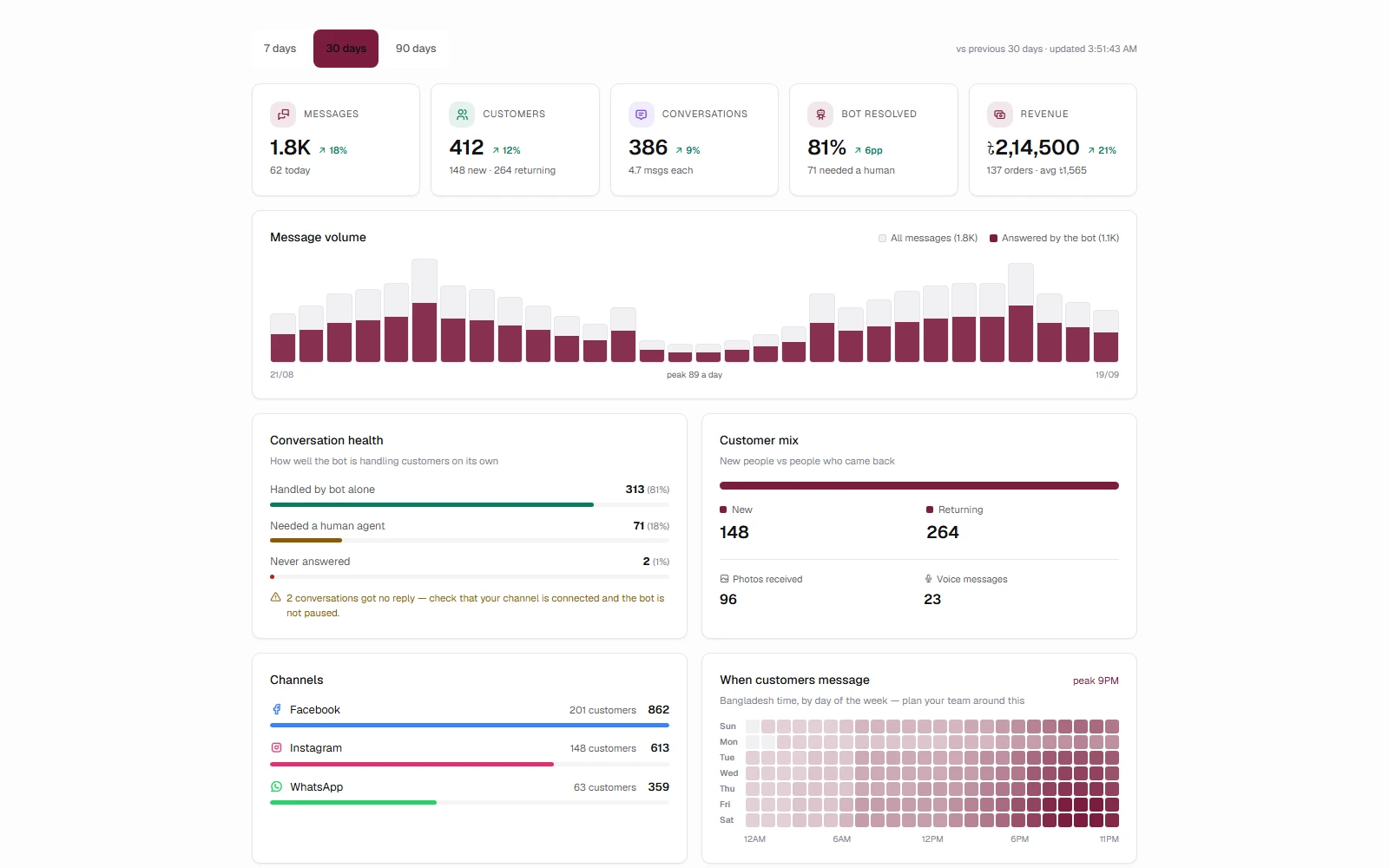This screenshot has width=1389, height=868.
Task: Click '148 new · 264 returning' text
Action: [x=502, y=170]
